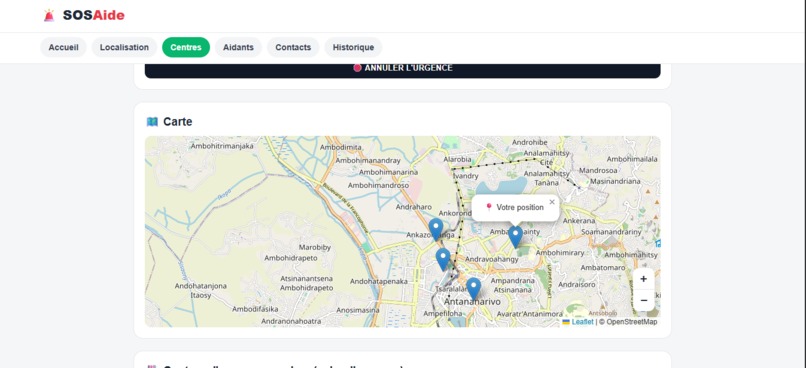Screen dimensions: 806x368
Task: Click the Ambohitrimanjaka label on map
Action: (x=222, y=146)
